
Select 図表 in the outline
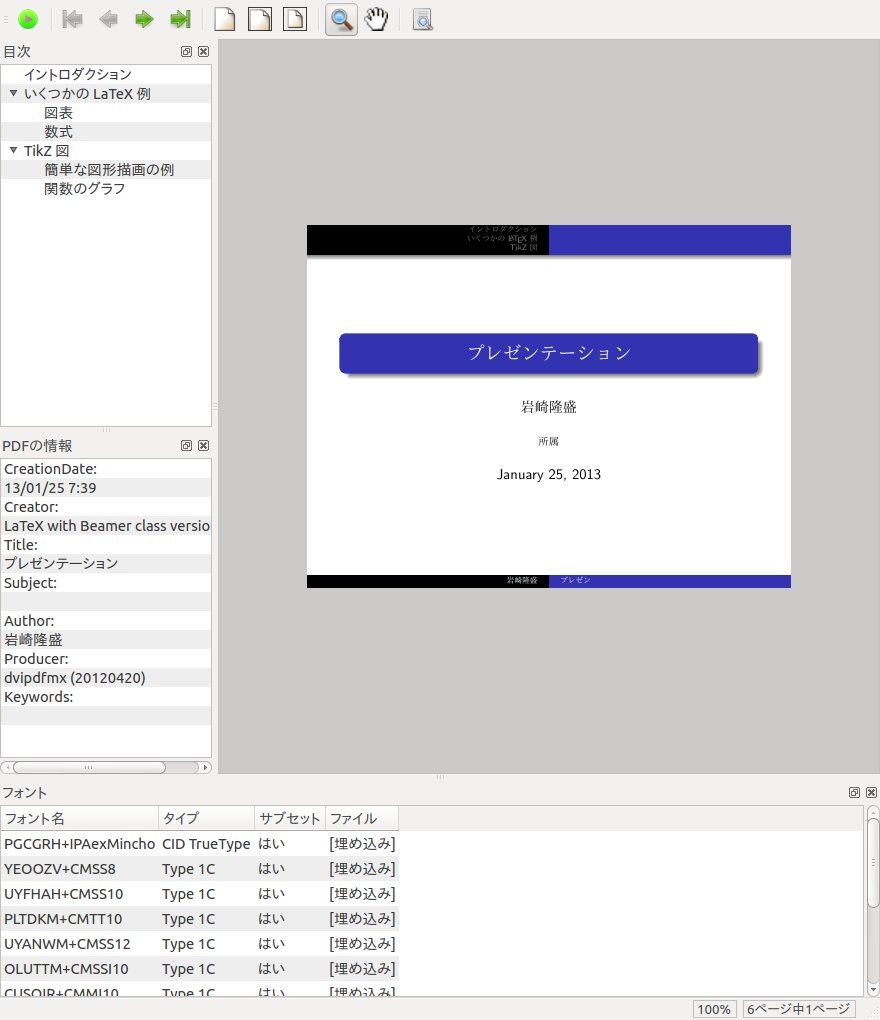pos(58,113)
